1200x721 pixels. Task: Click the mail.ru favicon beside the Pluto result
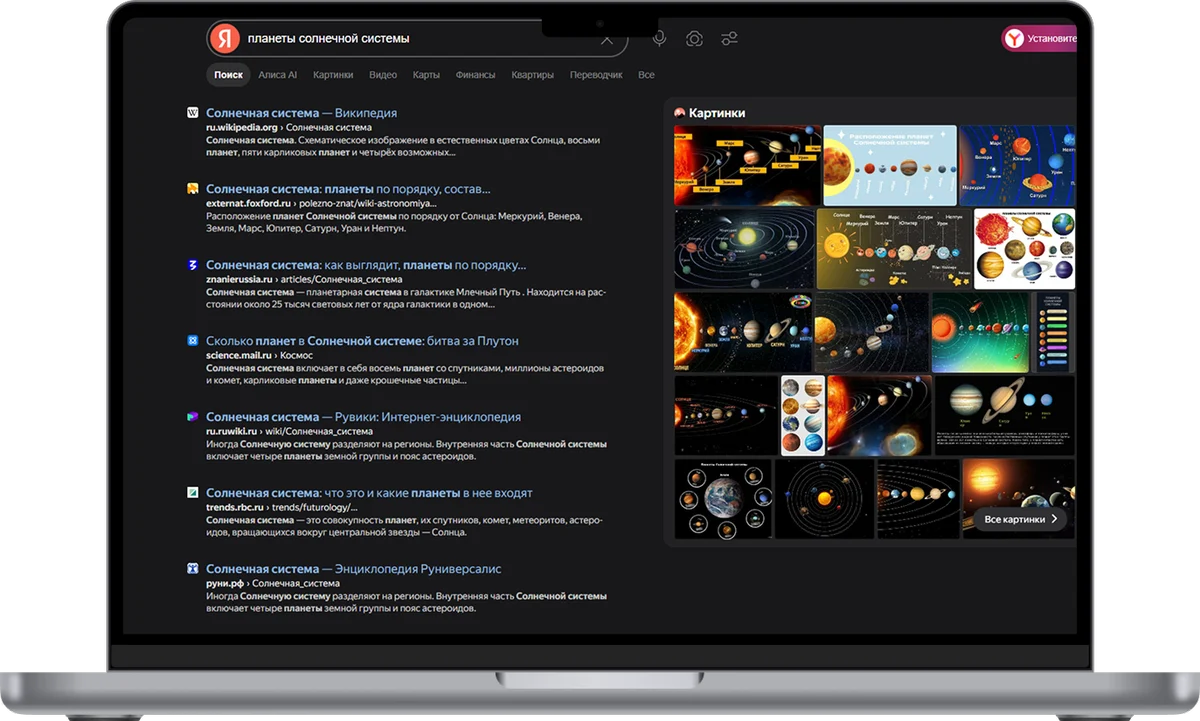[x=192, y=340]
